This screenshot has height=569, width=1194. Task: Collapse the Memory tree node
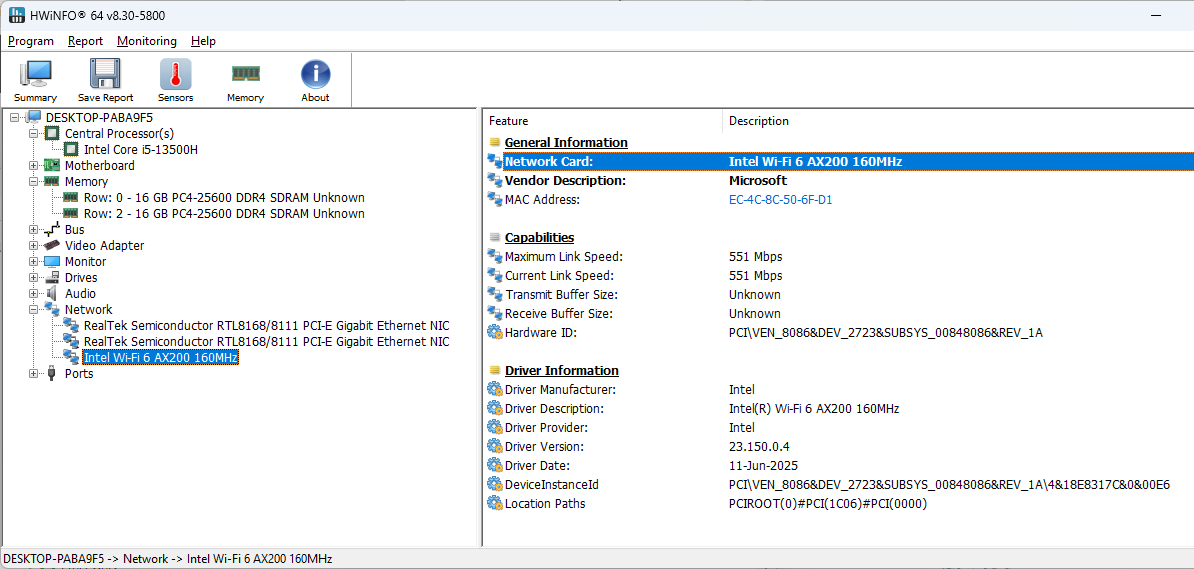[34, 181]
